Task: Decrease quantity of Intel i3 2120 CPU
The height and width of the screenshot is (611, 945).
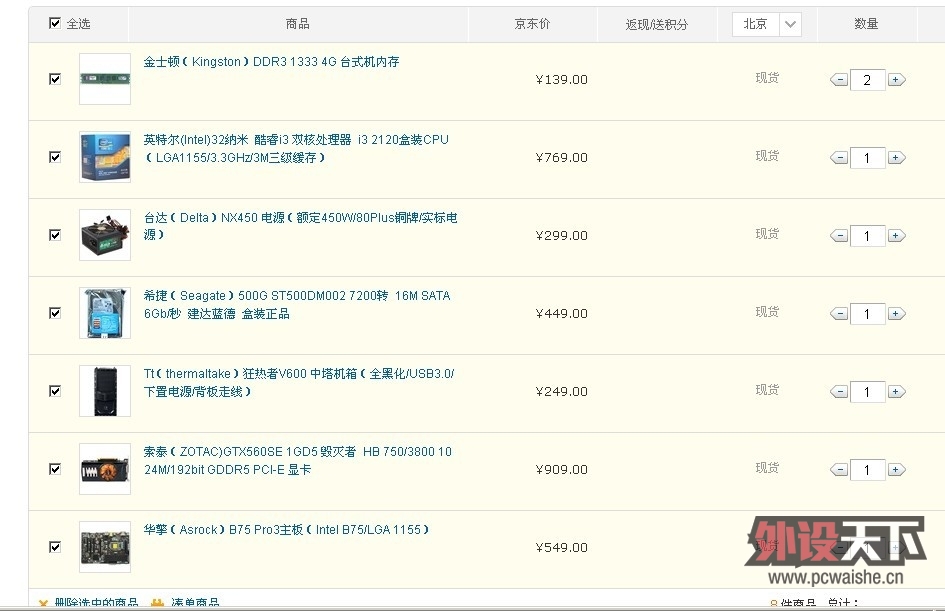Action: (x=839, y=158)
